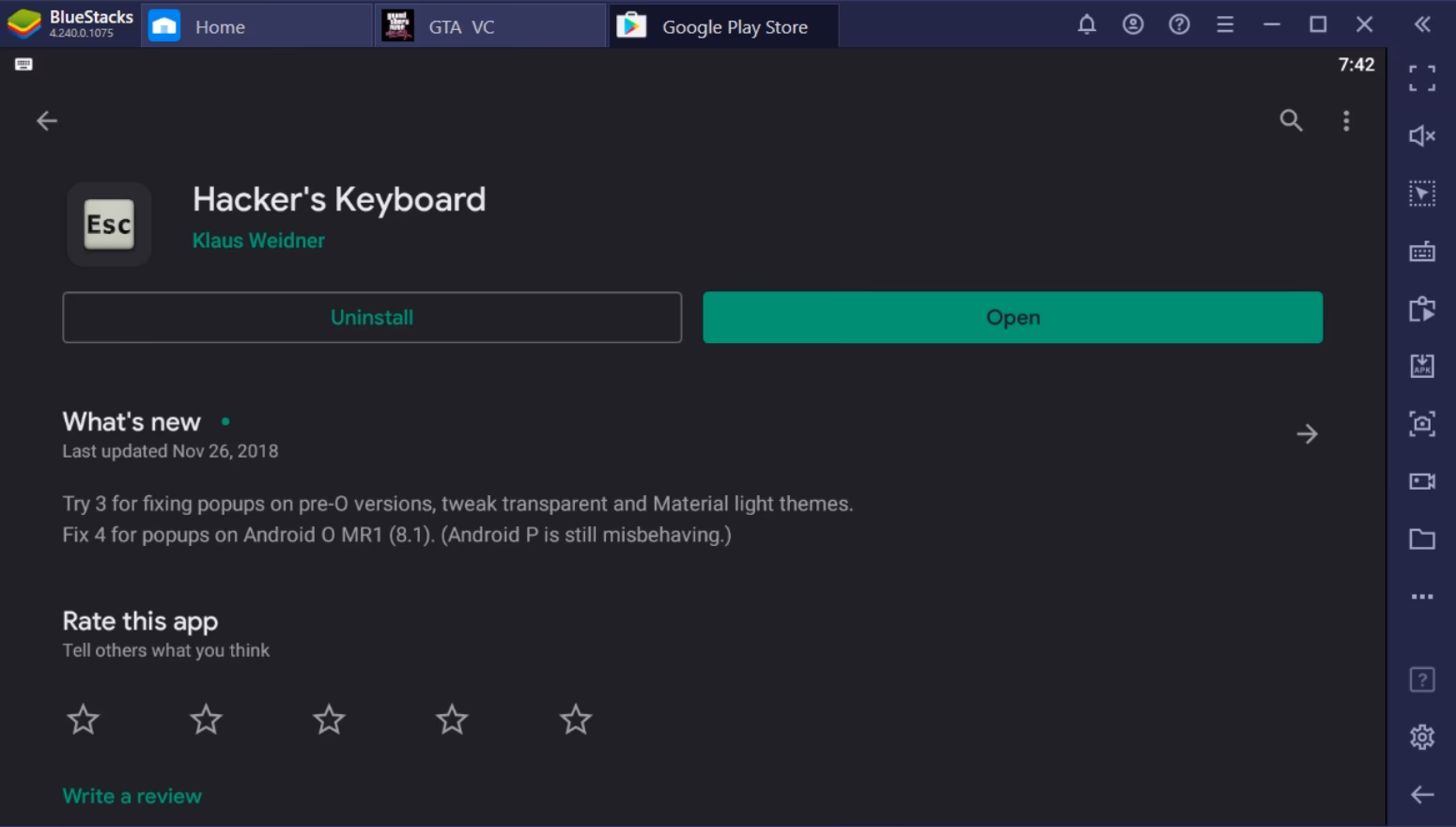The image size is (1456, 827).
Task: Rate the app with the fifth star
Action: (x=575, y=720)
